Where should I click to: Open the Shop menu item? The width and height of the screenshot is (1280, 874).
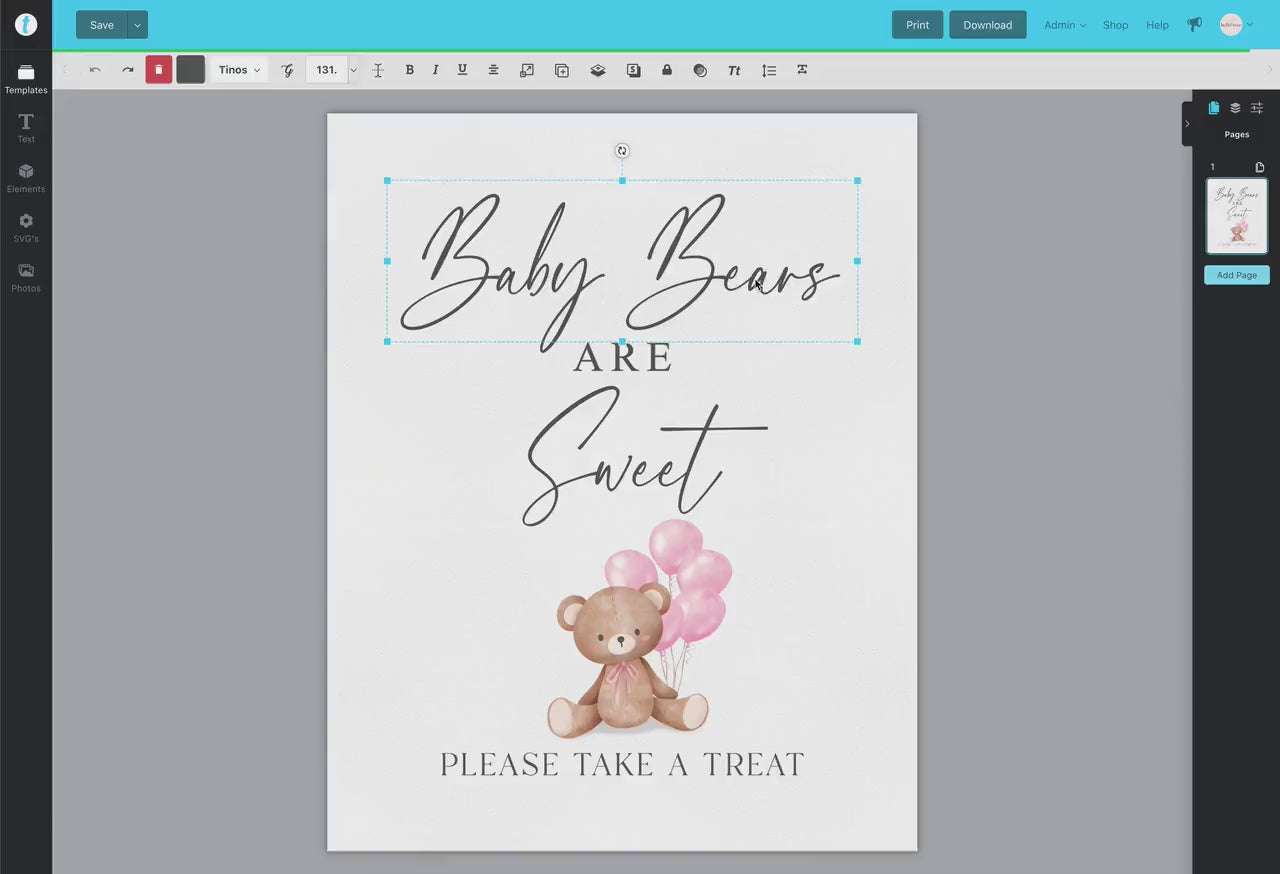pyautogui.click(x=1115, y=25)
